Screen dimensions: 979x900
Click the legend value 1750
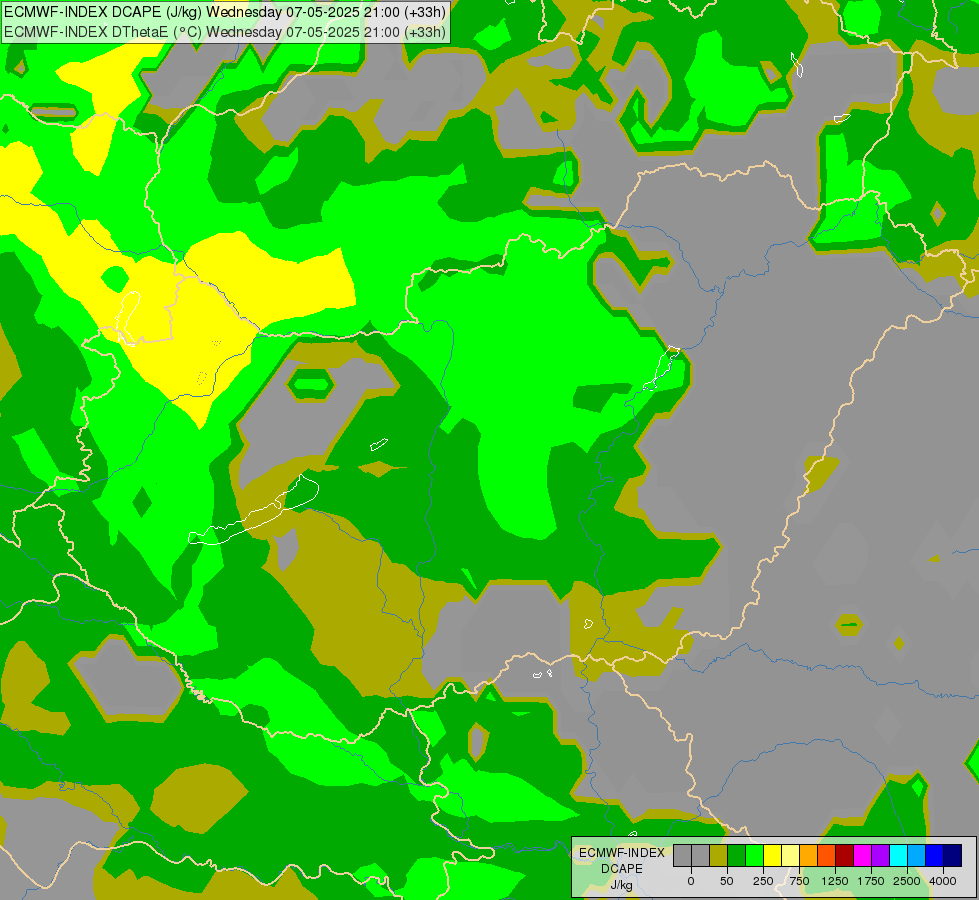tap(870, 881)
